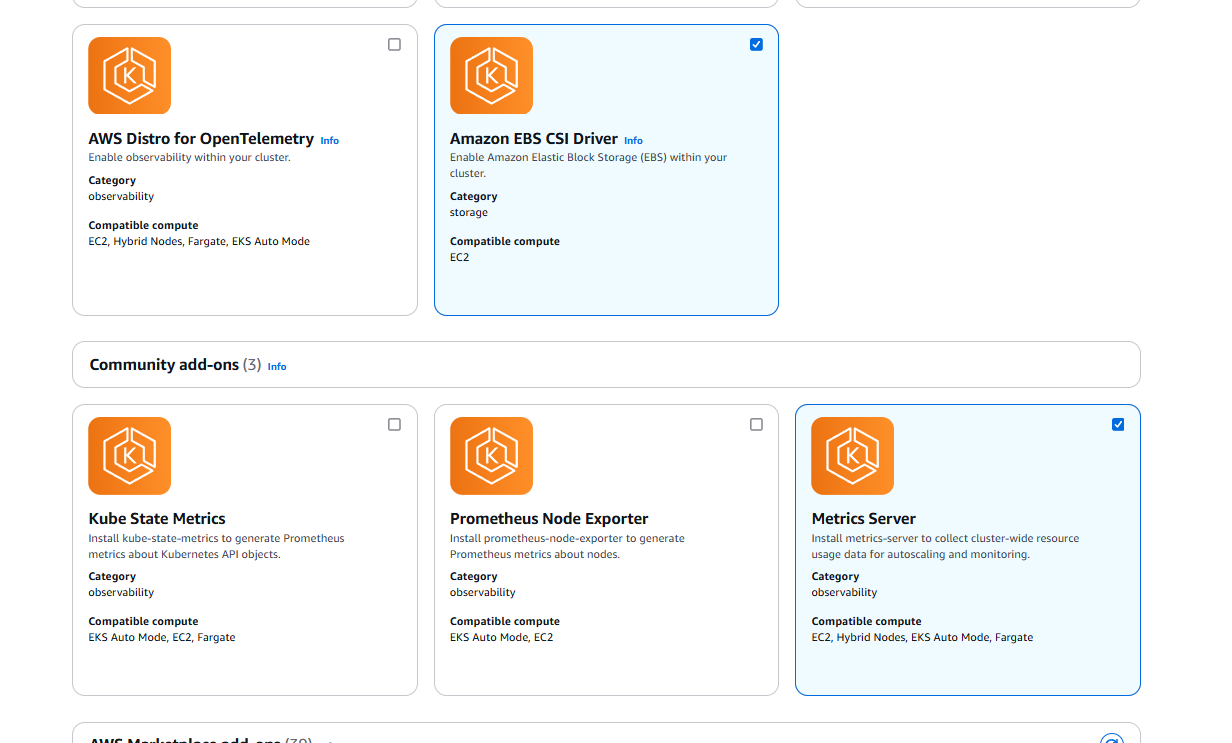The width and height of the screenshot is (1232, 743).
Task: Click the 'Enable Amazon Elastic Block Storage' description
Action: pyautogui.click(x=588, y=165)
